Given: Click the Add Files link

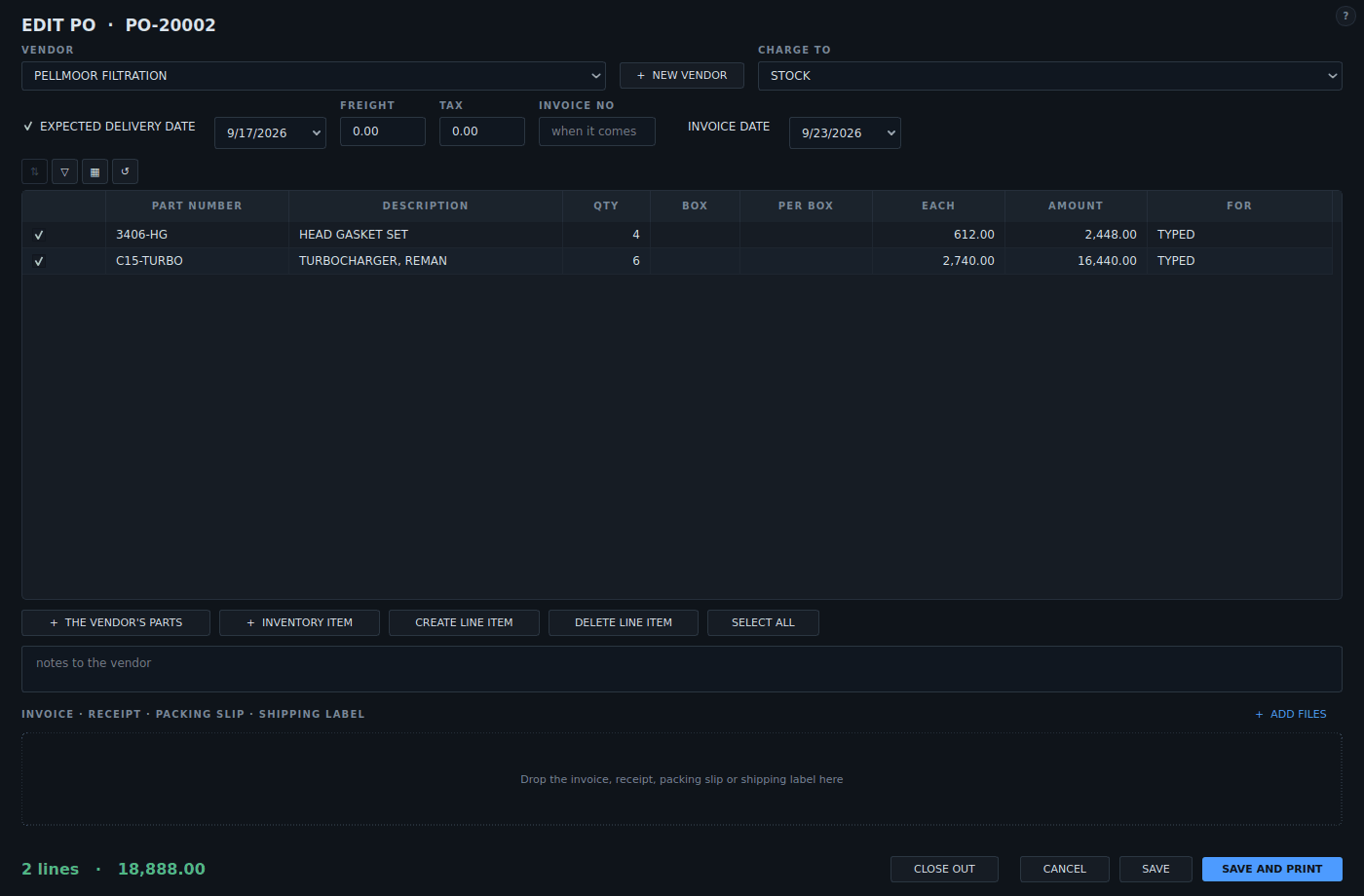Looking at the screenshot, I should coord(1291,714).
